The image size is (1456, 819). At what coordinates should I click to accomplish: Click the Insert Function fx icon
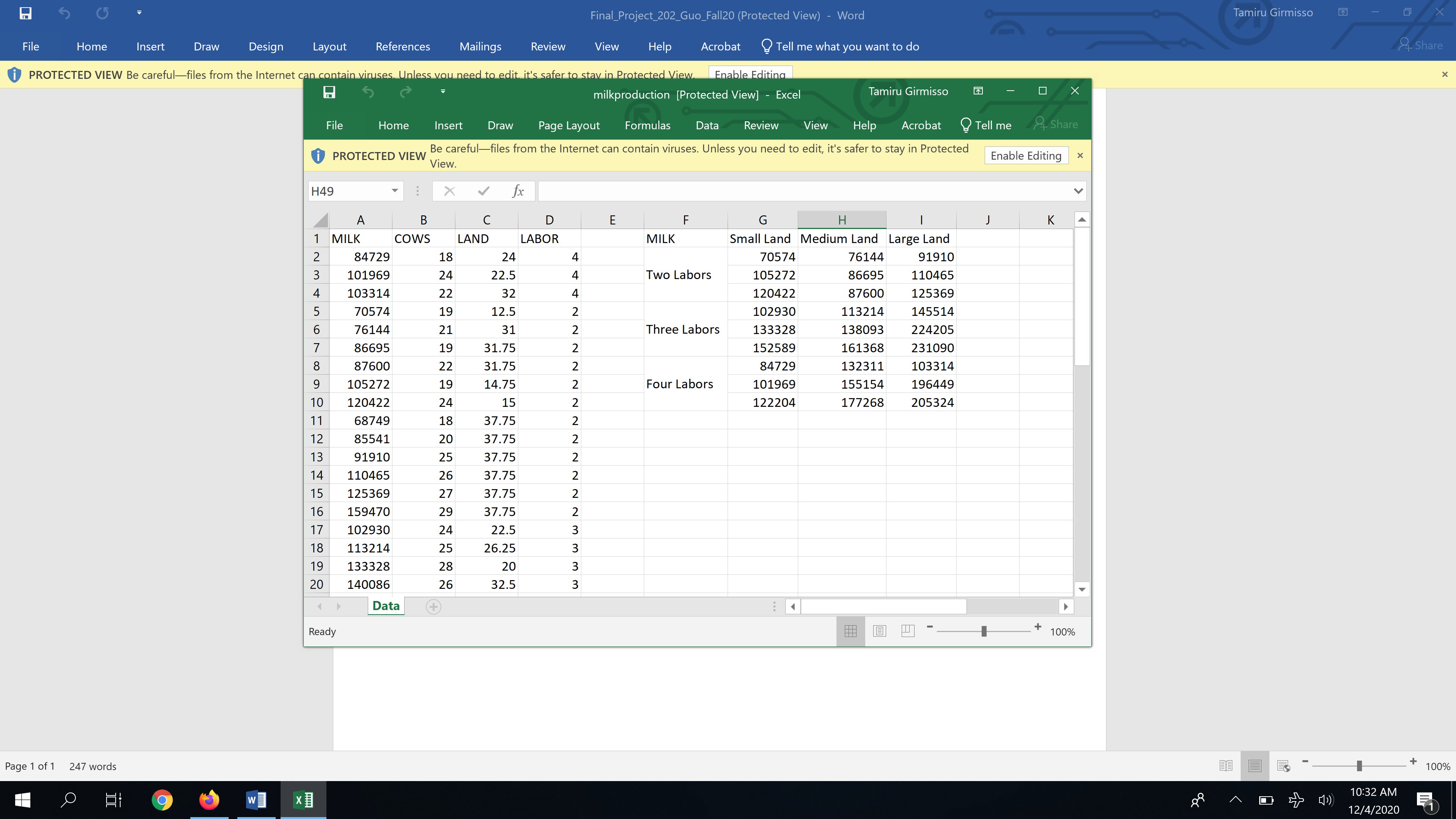518,191
